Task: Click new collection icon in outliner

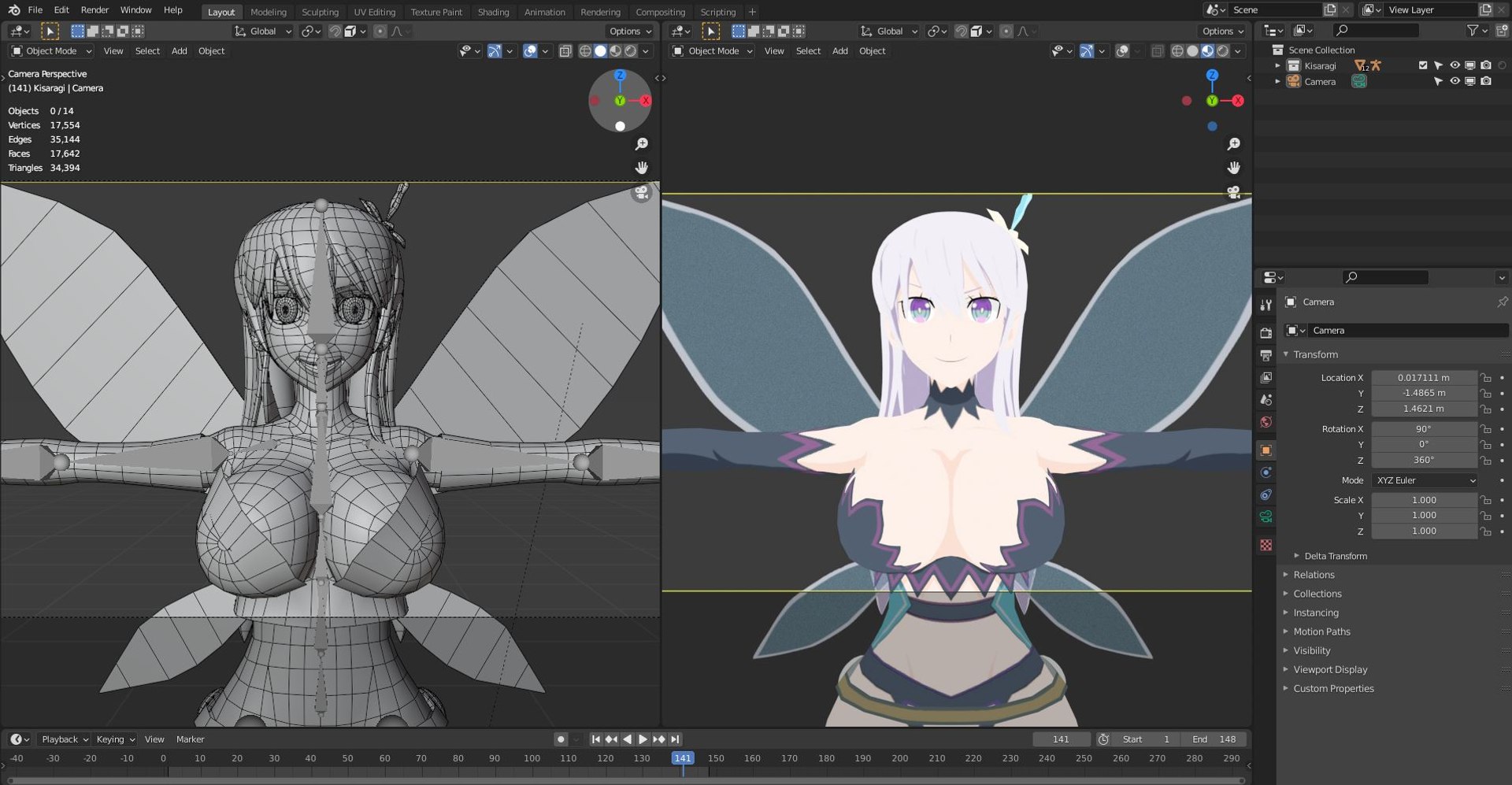Action: pyautogui.click(x=1502, y=31)
